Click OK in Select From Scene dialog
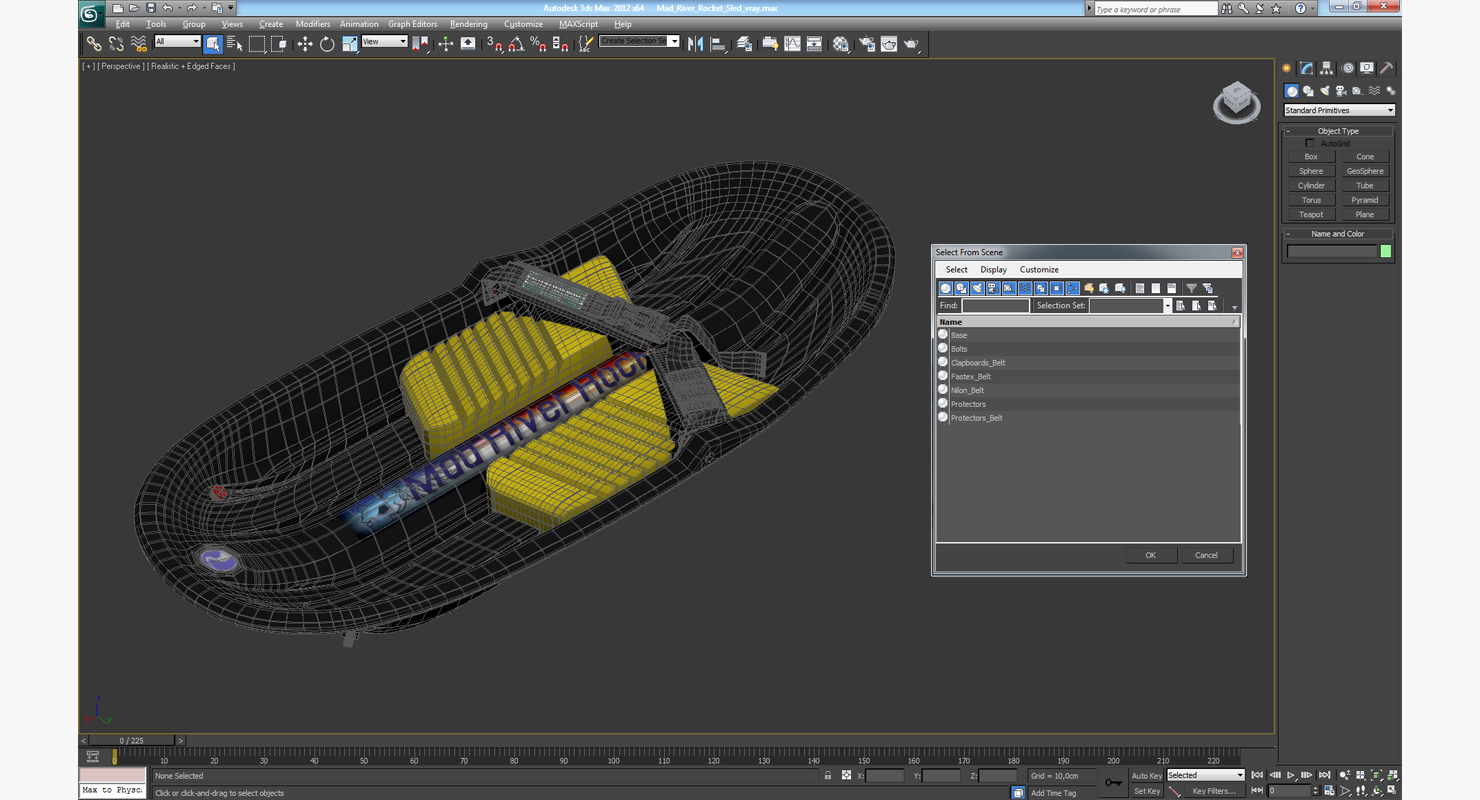Image resolution: width=1480 pixels, height=800 pixels. tap(1150, 555)
